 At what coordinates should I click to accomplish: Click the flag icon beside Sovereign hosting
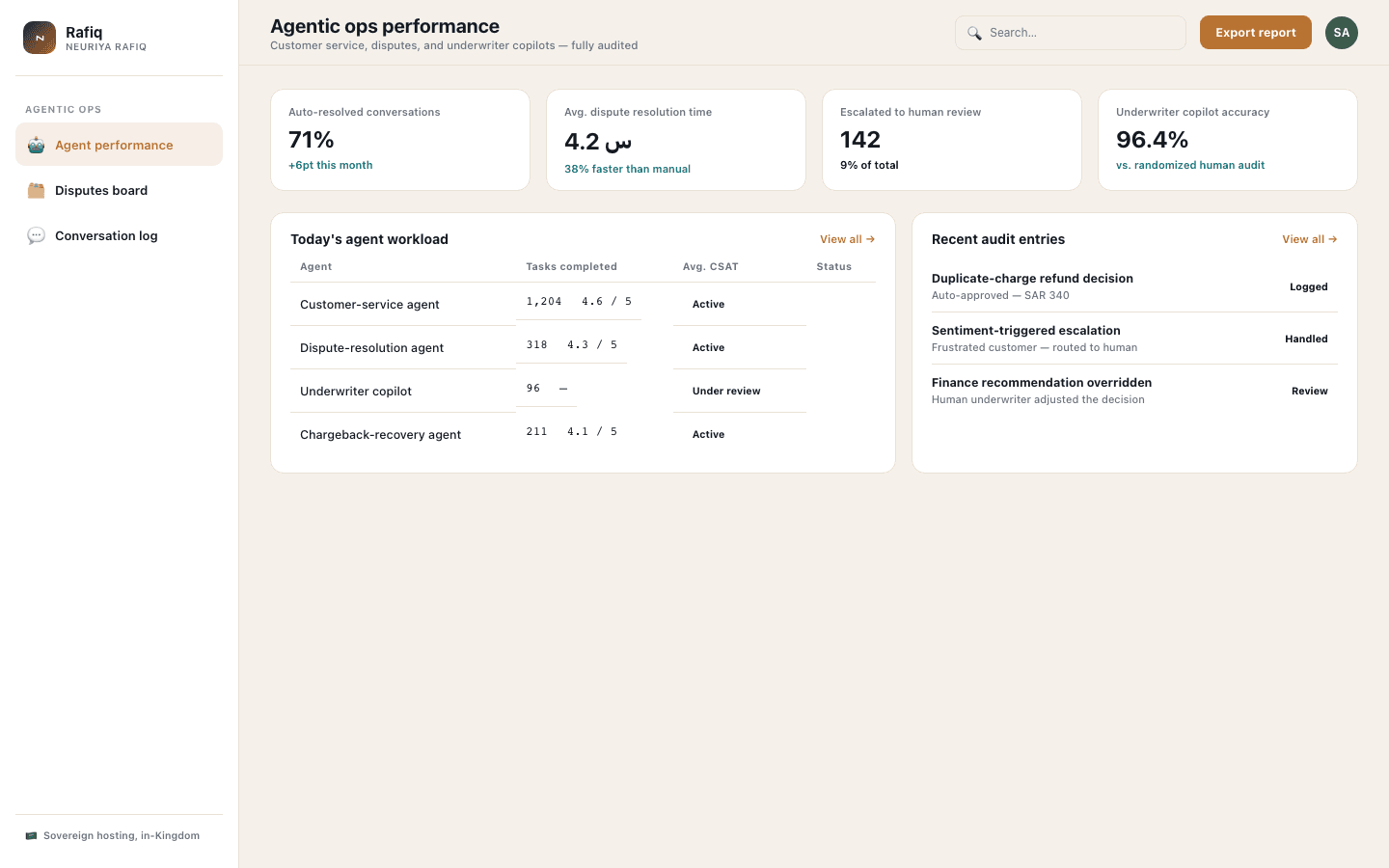(31, 836)
